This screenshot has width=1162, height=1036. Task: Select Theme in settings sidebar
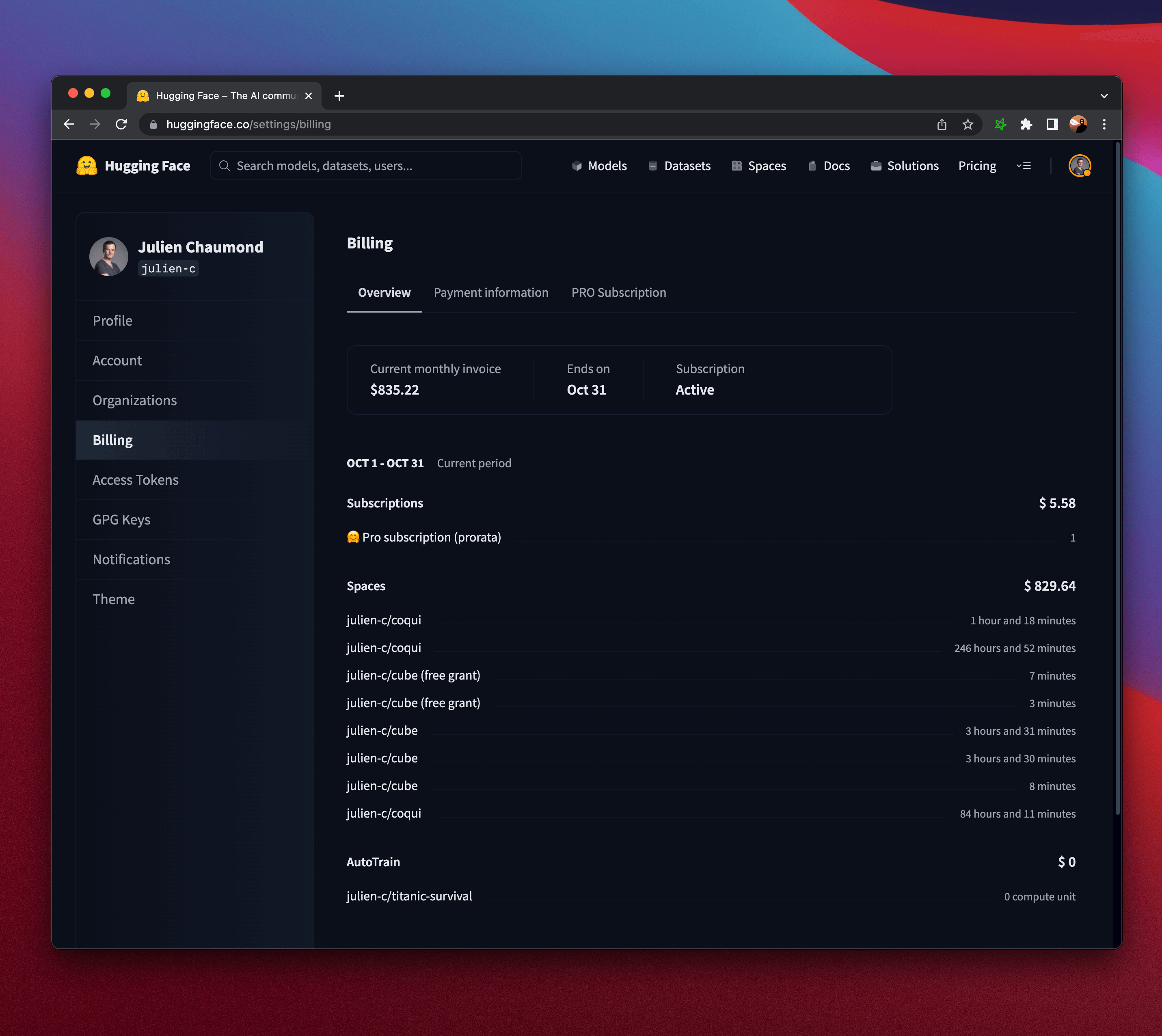[114, 600]
